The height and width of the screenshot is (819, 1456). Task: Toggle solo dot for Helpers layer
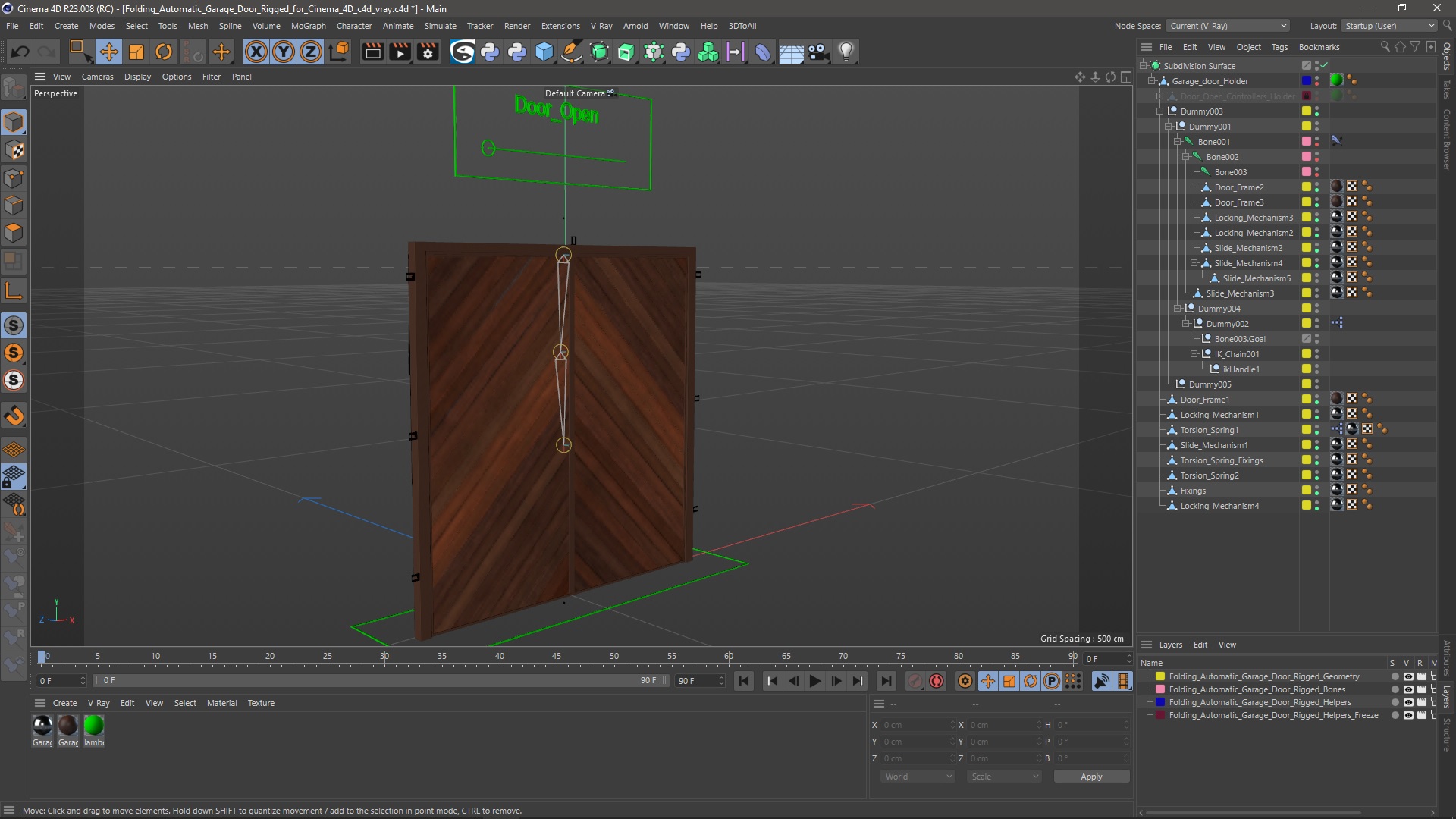point(1395,702)
